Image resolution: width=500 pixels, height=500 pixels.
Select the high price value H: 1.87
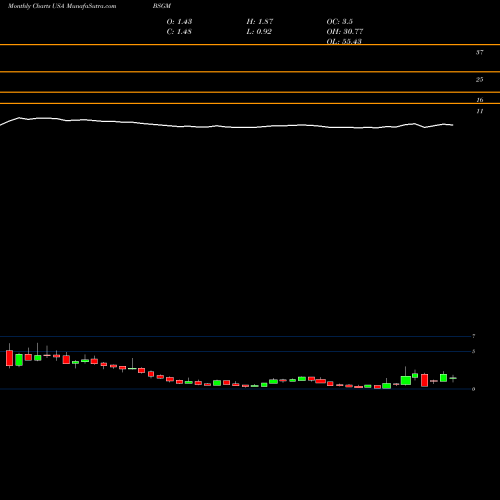tap(260, 21)
